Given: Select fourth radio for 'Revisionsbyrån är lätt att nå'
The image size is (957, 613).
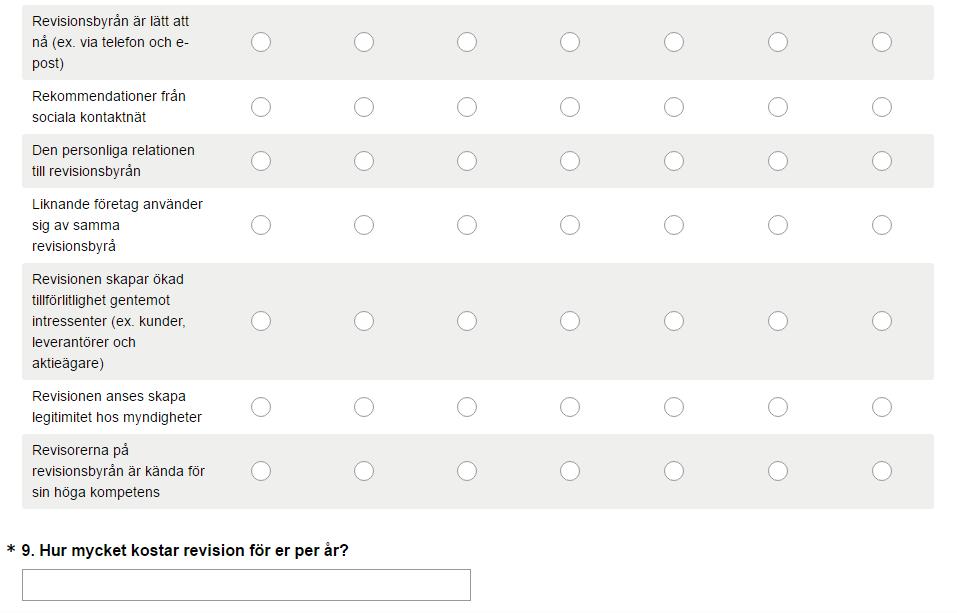Looking at the screenshot, I should [x=570, y=42].
